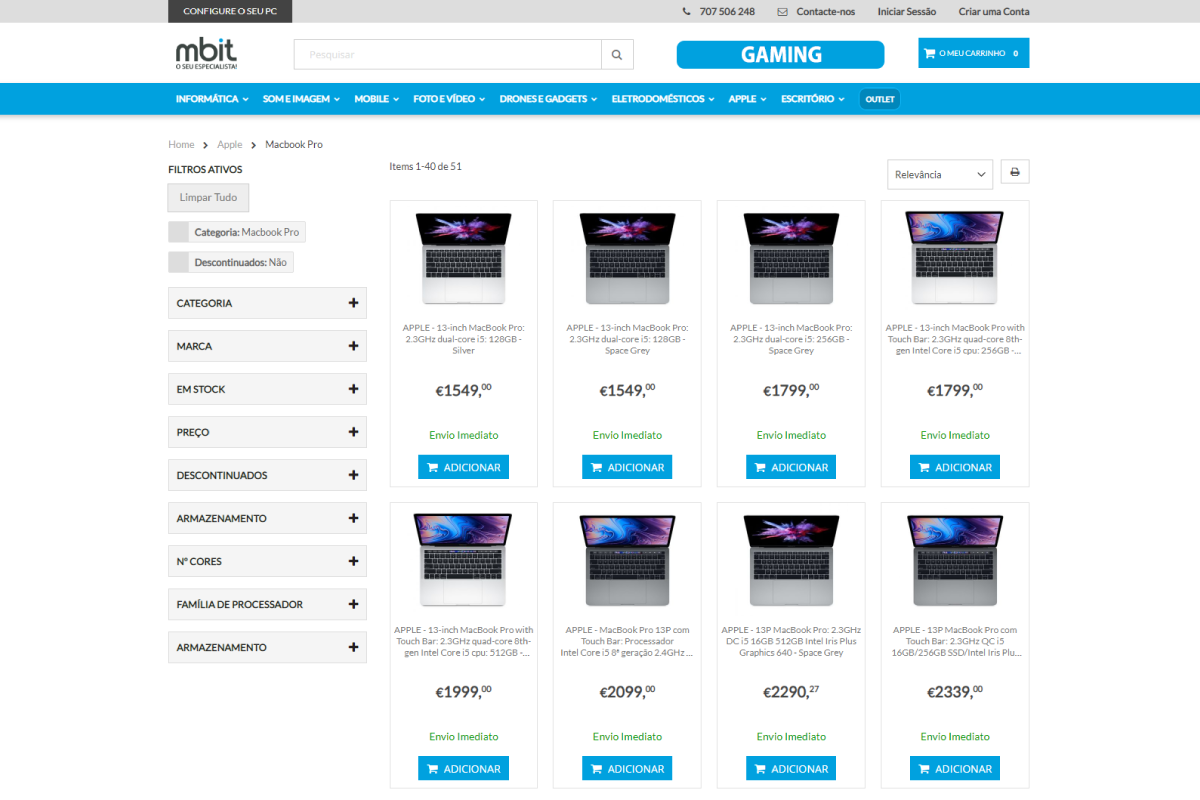The width and height of the screenshot is (1200, 800).
Task: Click the Gaming banner
Action: pos(780,55)
